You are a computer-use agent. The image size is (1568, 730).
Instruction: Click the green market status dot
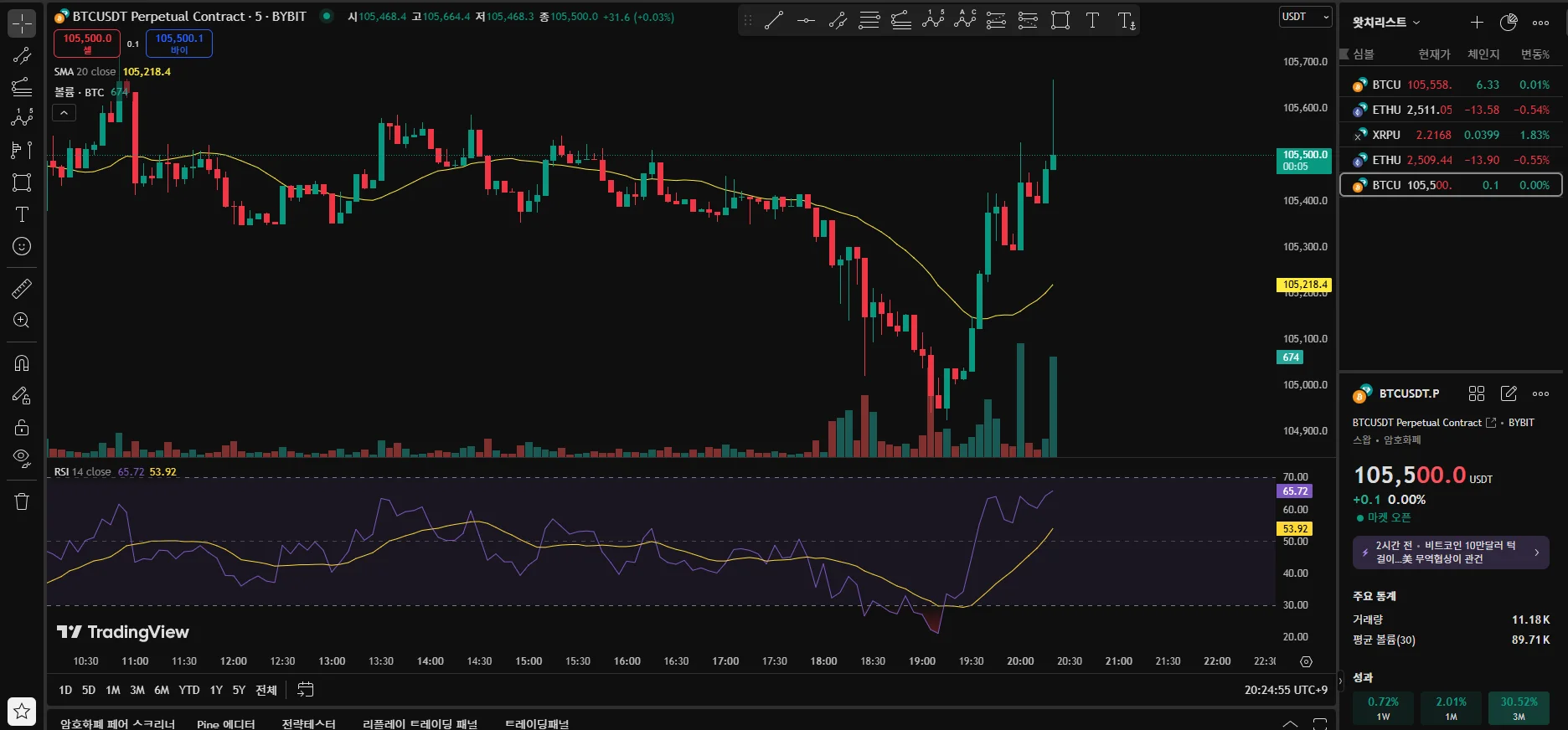coord(327,16)
